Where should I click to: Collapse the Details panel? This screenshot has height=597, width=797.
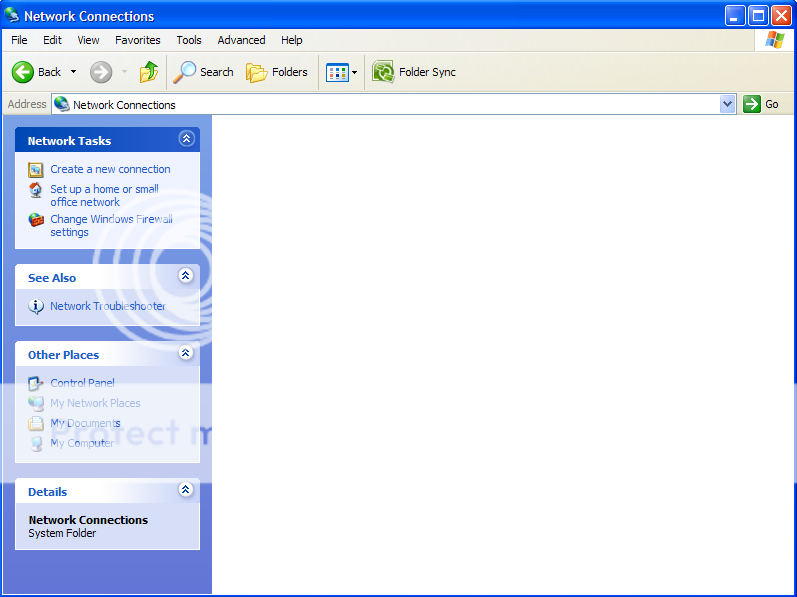pos(185,491)
